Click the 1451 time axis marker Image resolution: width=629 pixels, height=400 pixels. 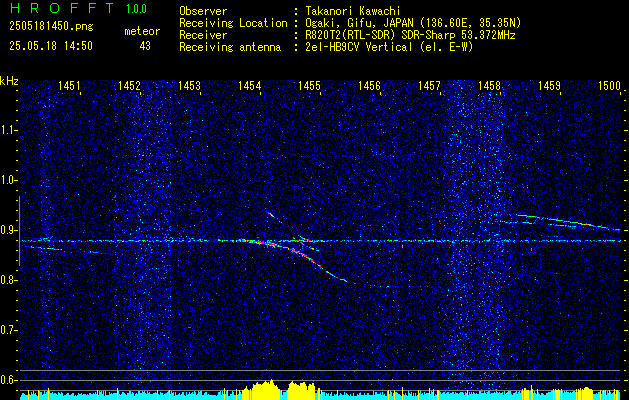coord(69,85)
